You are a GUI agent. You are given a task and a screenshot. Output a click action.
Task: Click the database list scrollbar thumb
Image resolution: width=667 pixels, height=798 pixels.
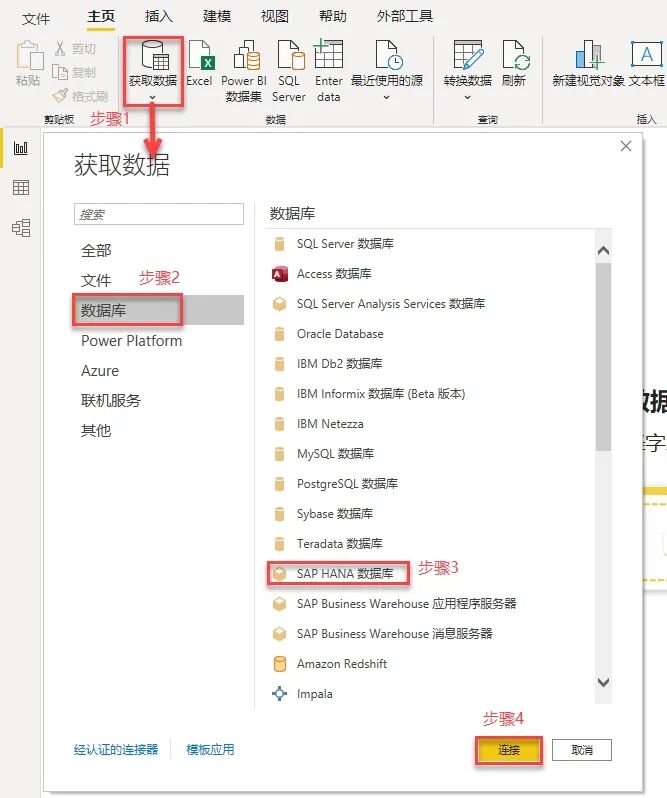(x=603, y=356)
